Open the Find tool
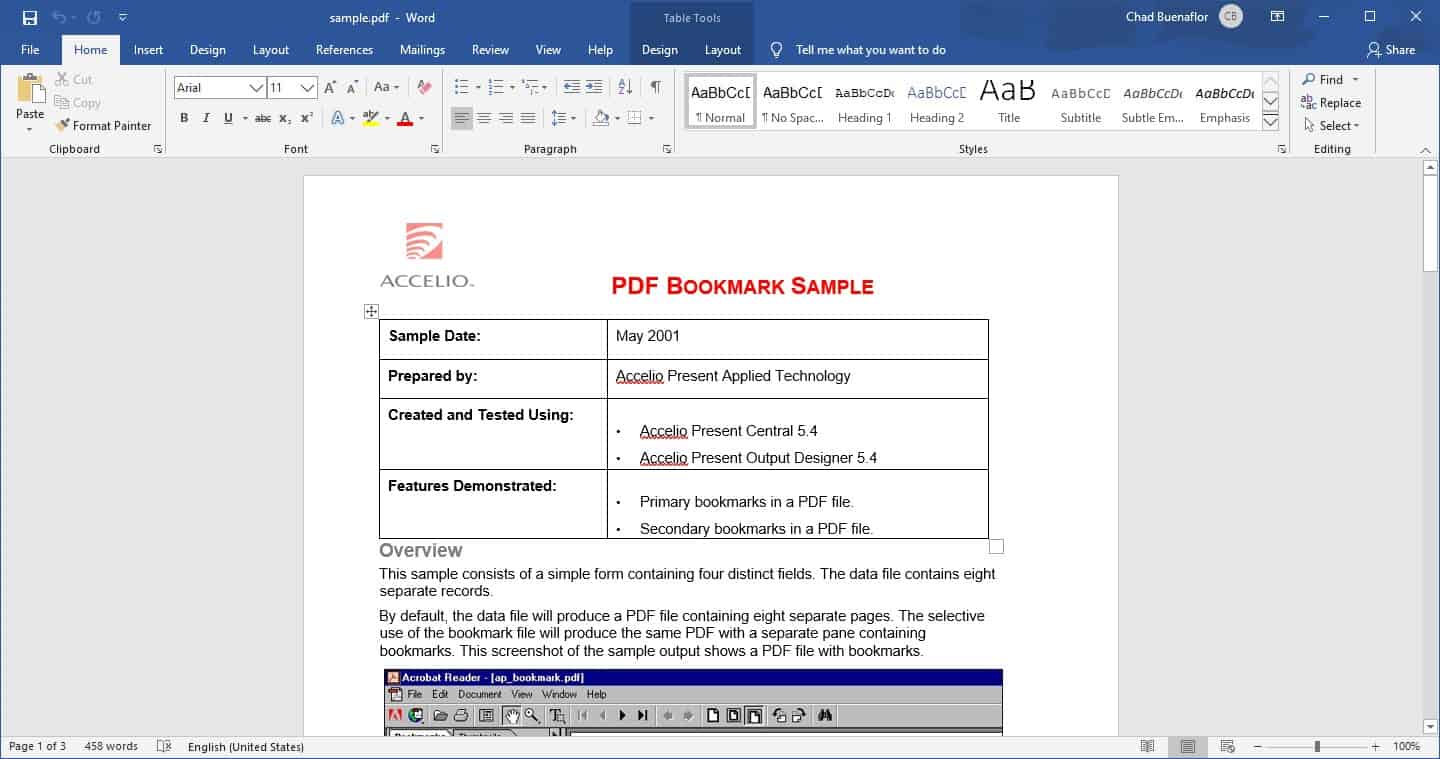Image resolution: width=1440 pixels, height=759 pixels. point(1327,79)
